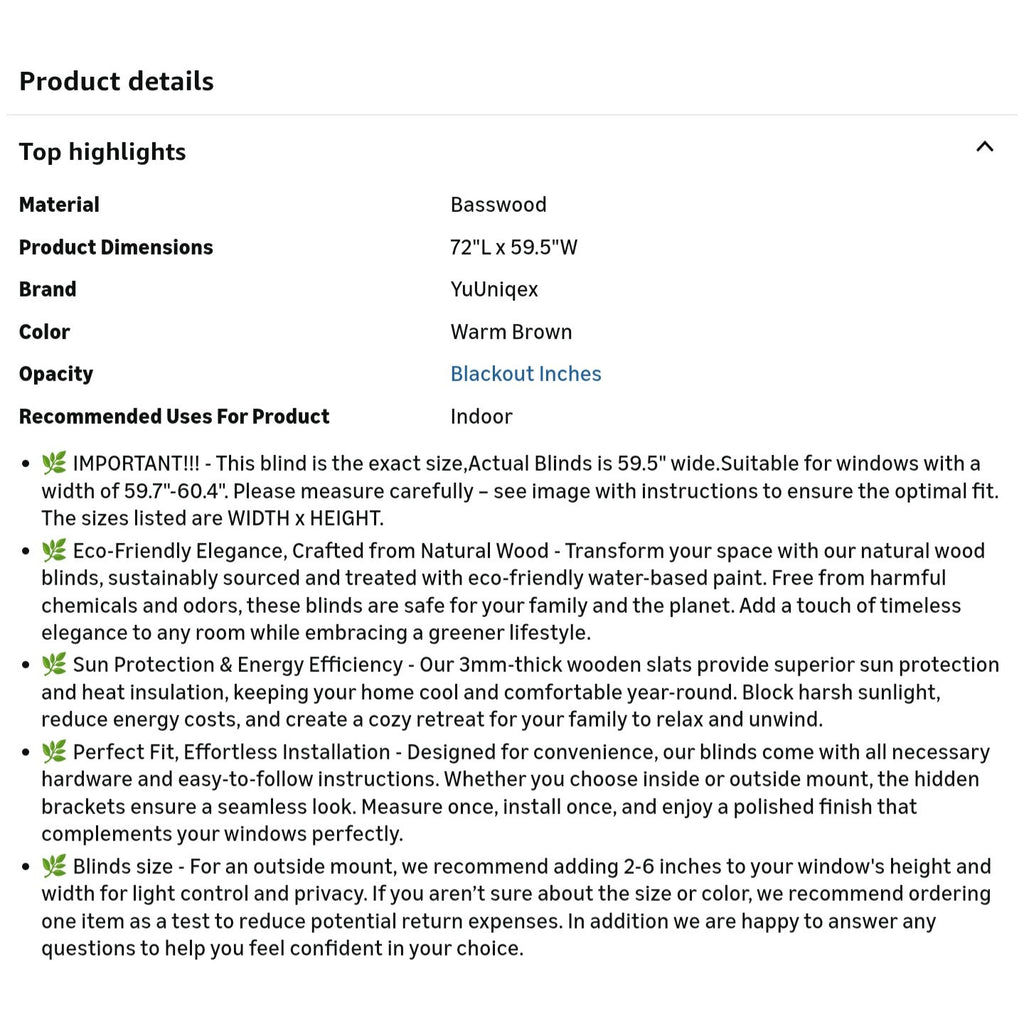Click leaf icon beside Eco-Friendly Elegance bullet
1024x1024 pixels.
(x=54, y=550)
